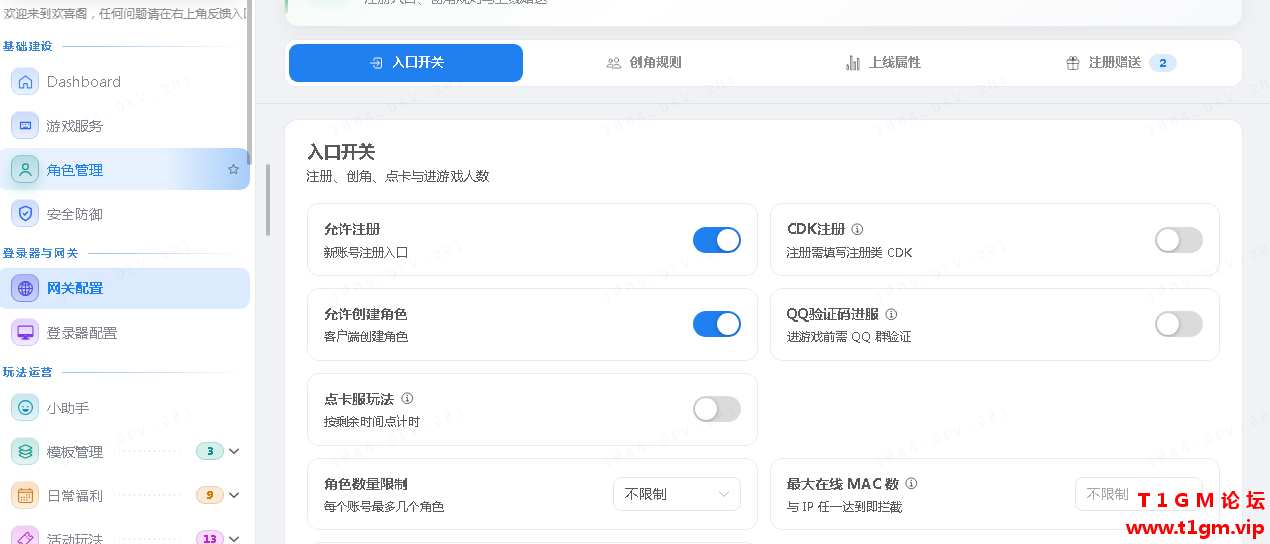
Task: Expand the 活动玩法 submenu chevron
Action: (x=235, y=538)
